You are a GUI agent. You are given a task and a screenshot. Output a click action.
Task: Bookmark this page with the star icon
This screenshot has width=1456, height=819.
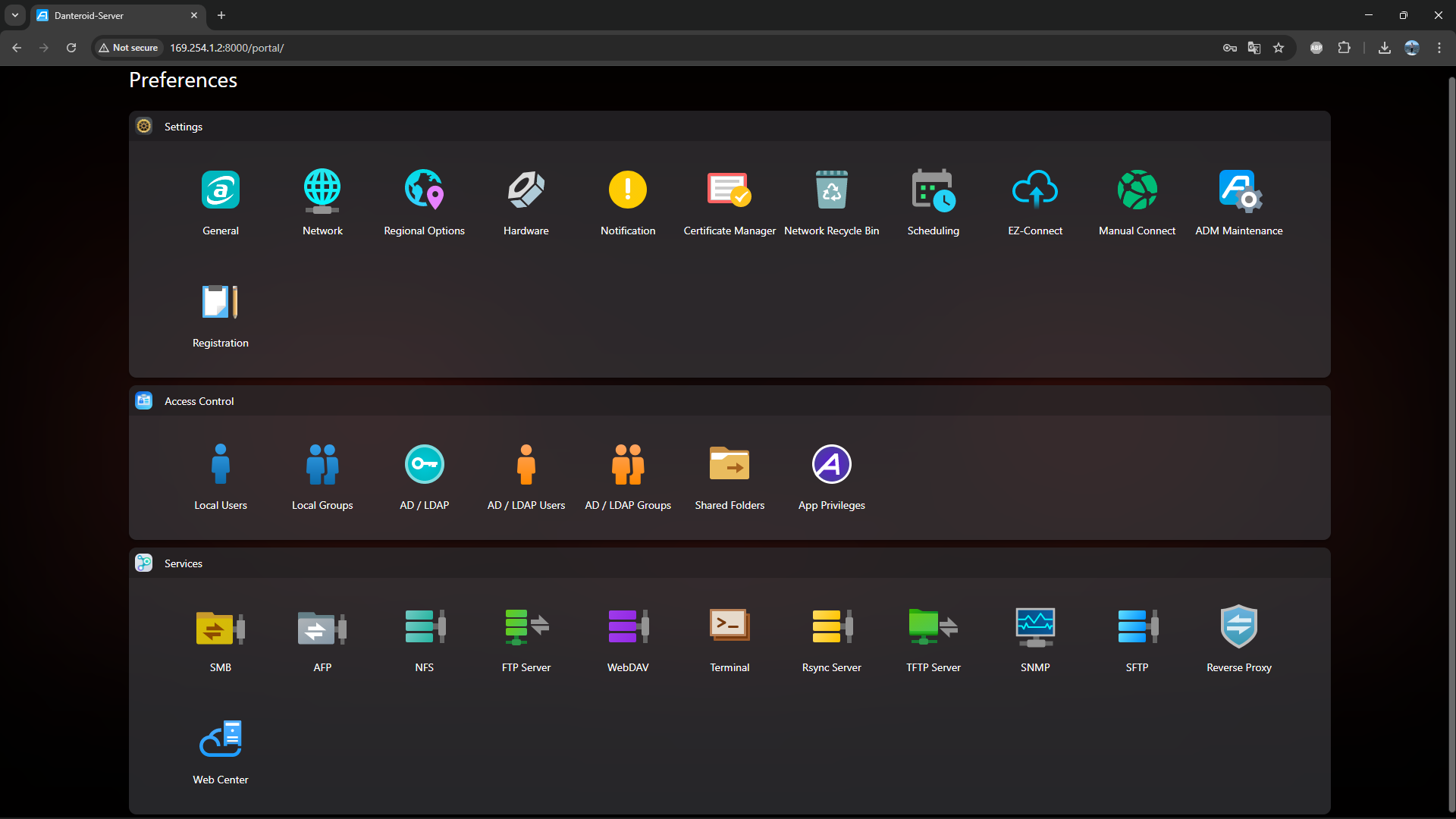pyautogui.click(x=1279, y=48)
